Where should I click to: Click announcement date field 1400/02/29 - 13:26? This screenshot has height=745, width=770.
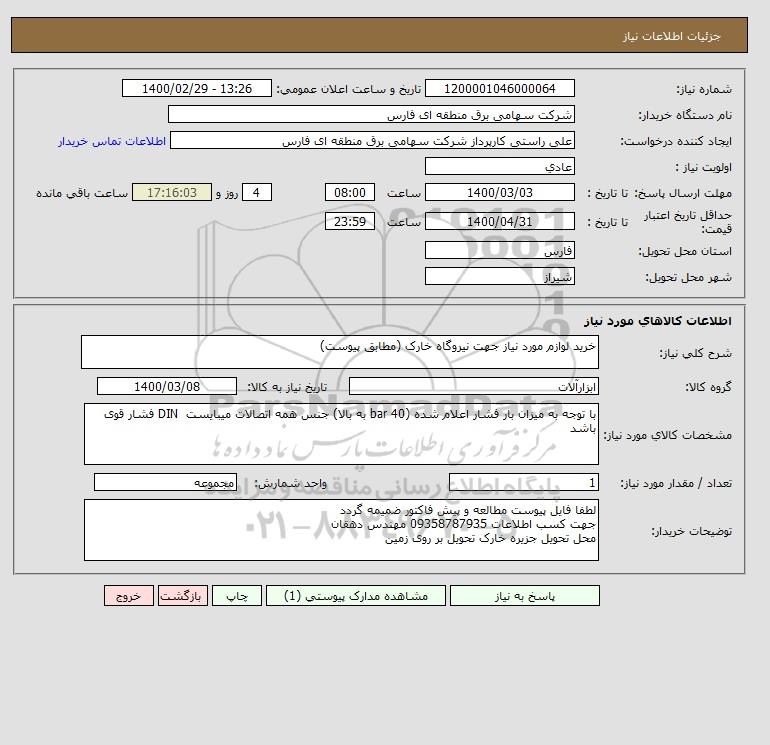tap(196, 88)
